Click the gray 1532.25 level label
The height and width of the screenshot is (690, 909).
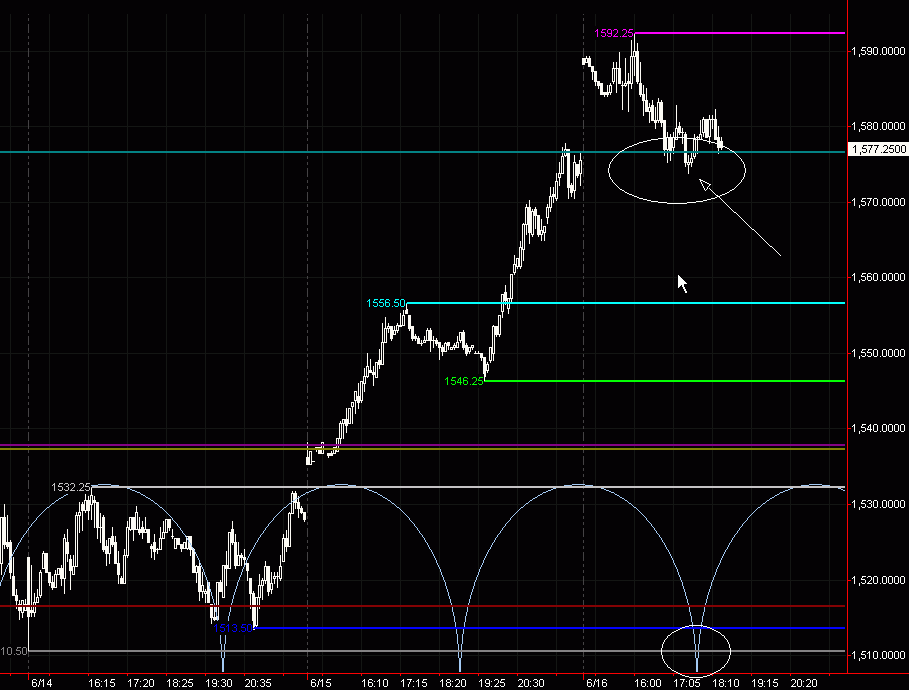coord(71,487)
